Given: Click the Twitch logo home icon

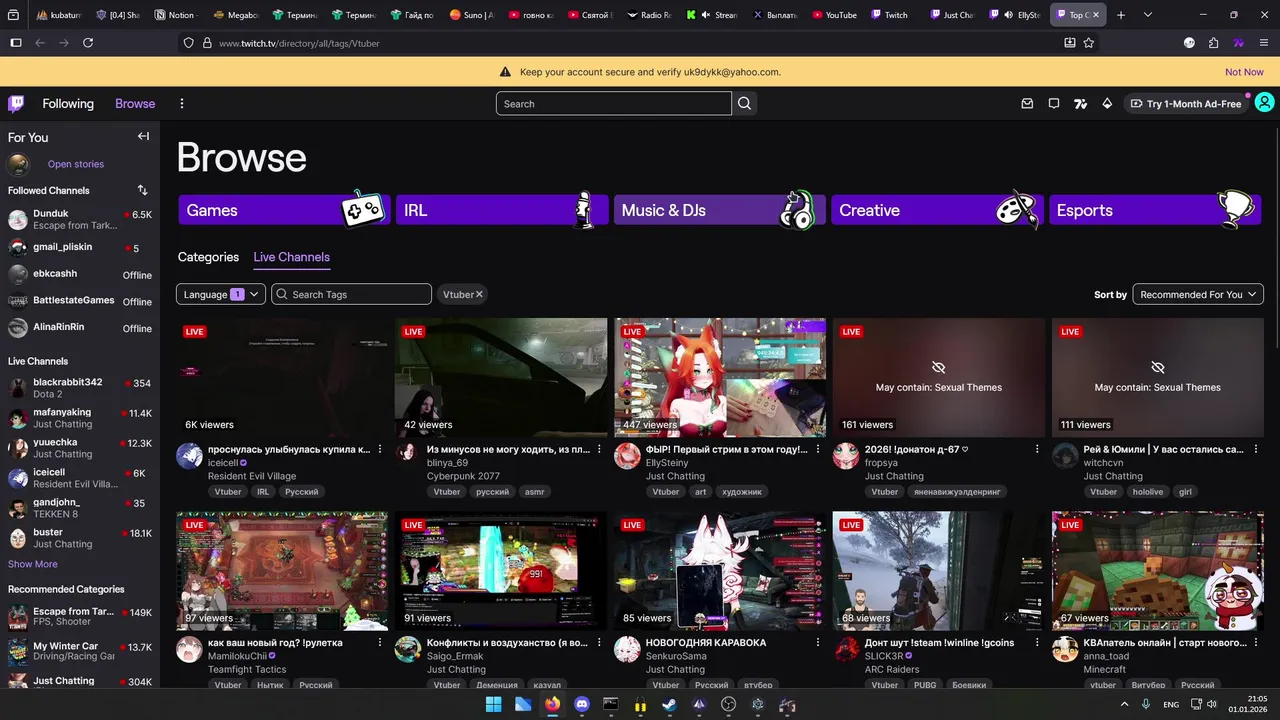Looking at the screenshot, I should click(x=16, y=104).
